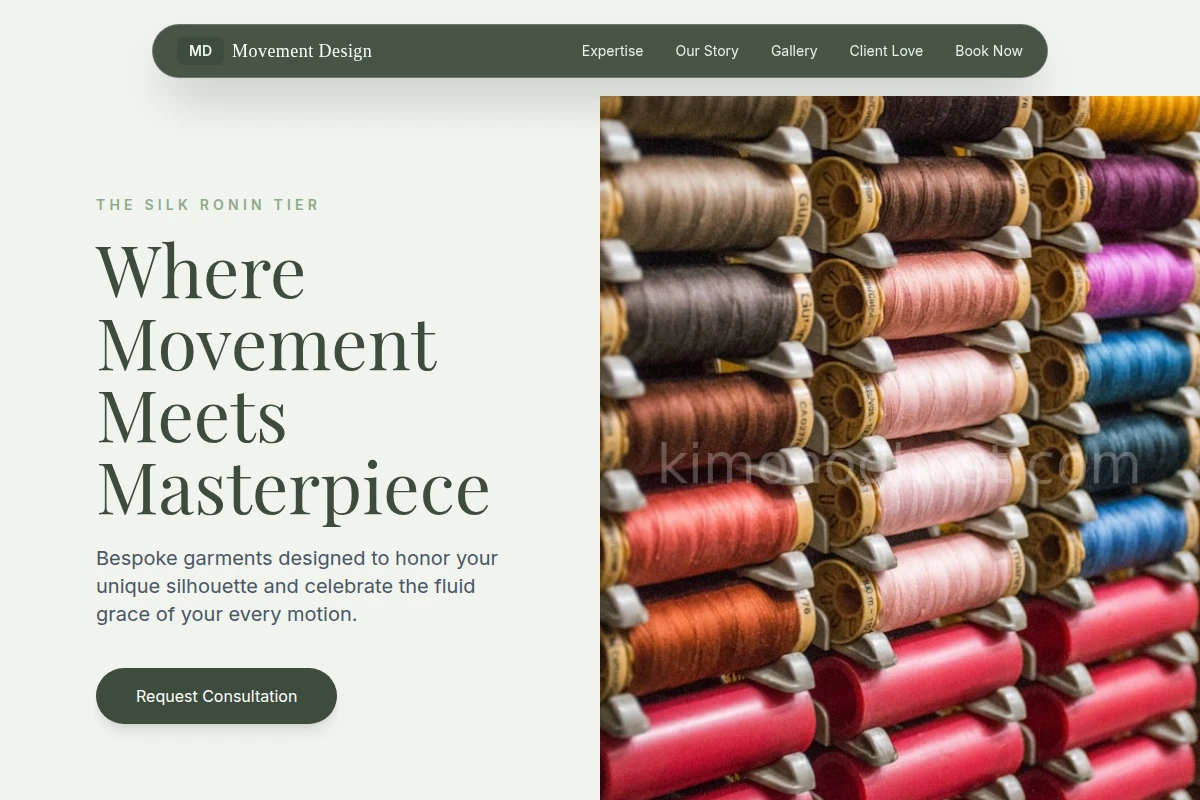The height and width of the screenshot is (800, 1200).
Task: Select Book Now in the navbar
Action: click(x=989, y=51)
